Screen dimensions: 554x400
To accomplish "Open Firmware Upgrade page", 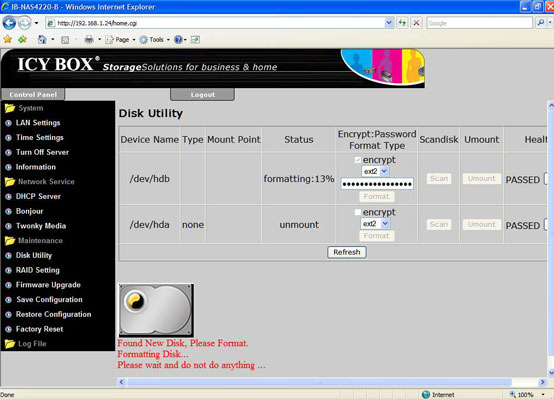I will pos(48,285).
